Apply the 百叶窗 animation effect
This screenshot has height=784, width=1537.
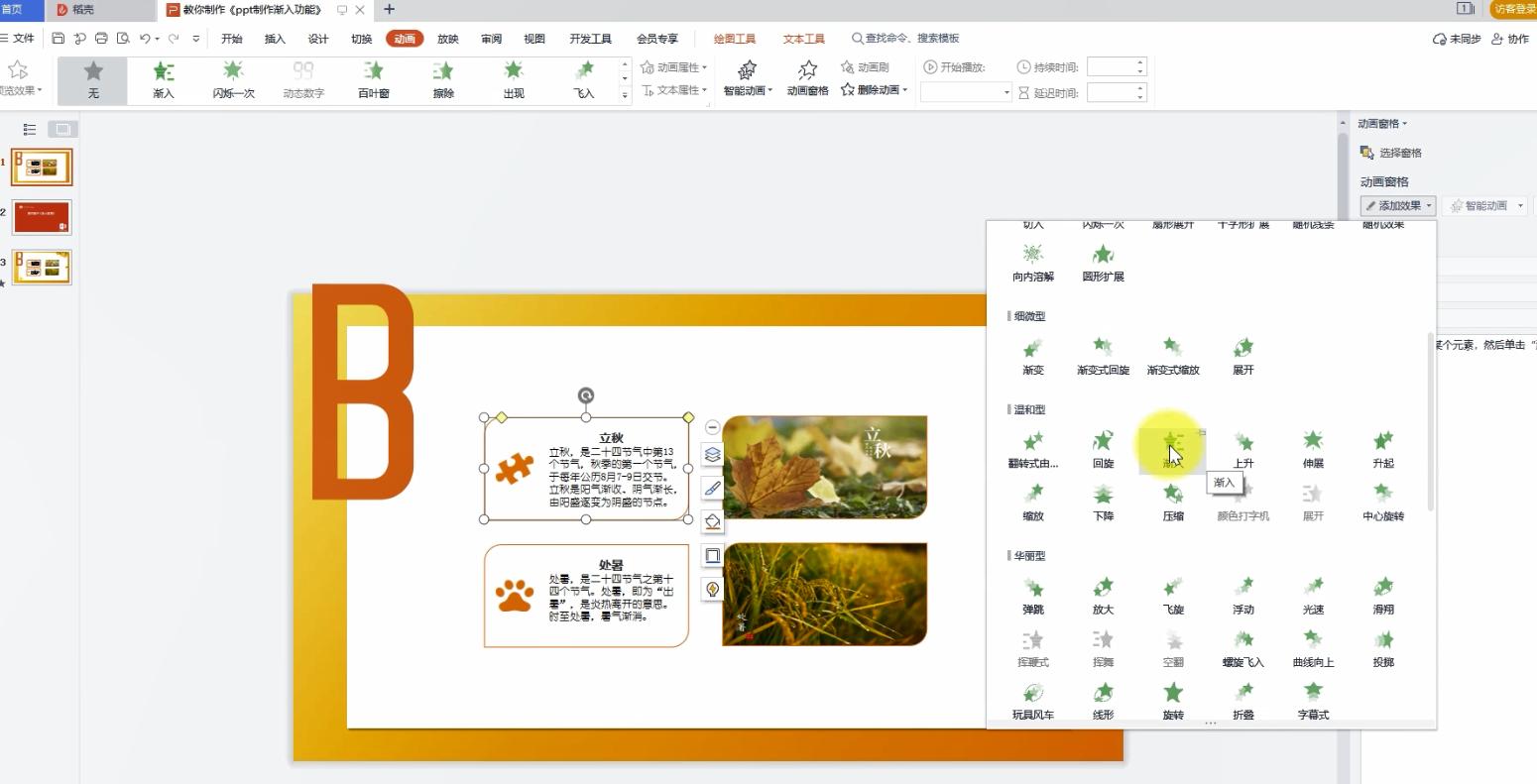[373, 79]
